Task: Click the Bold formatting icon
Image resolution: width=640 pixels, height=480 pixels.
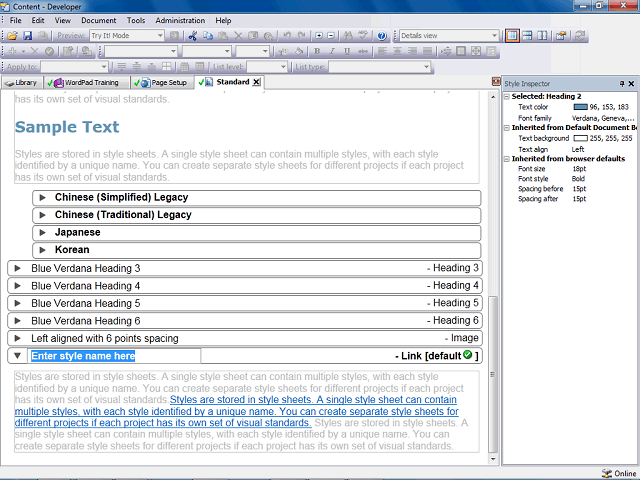Action: [x=317, y=51]
